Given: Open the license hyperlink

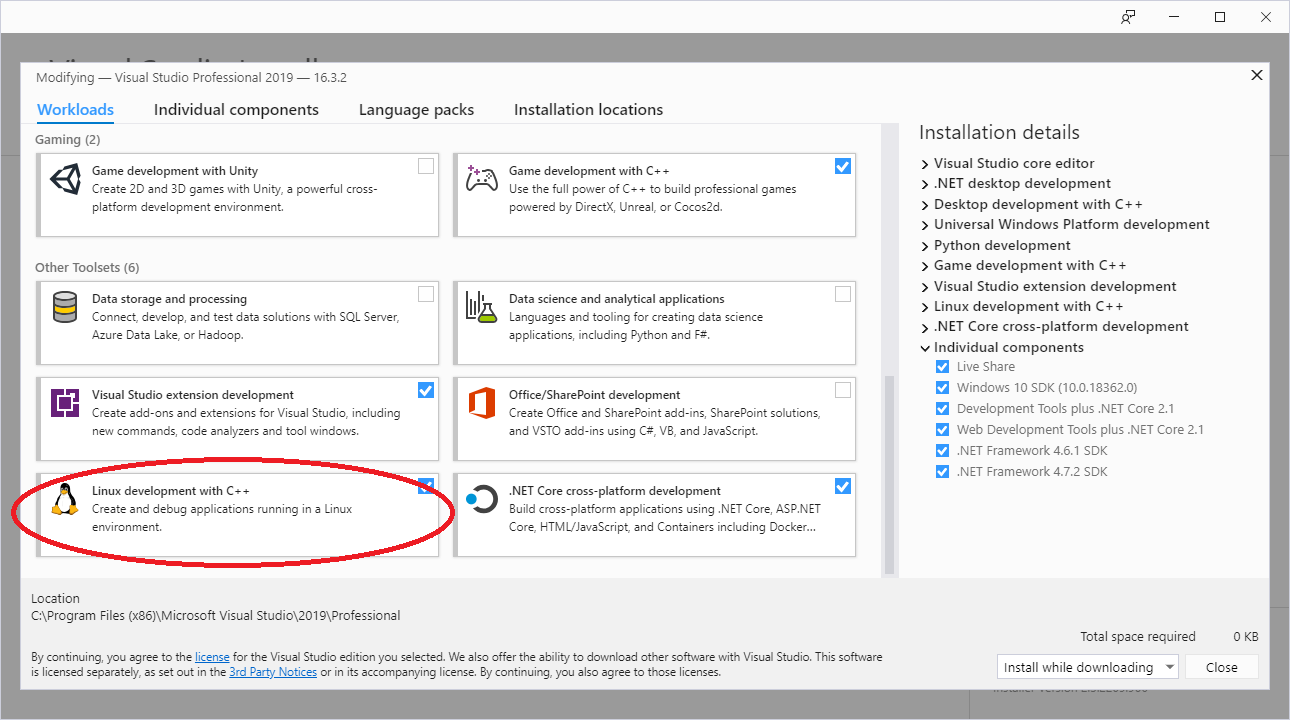Looking at the screenshot, I should [212, 656].
